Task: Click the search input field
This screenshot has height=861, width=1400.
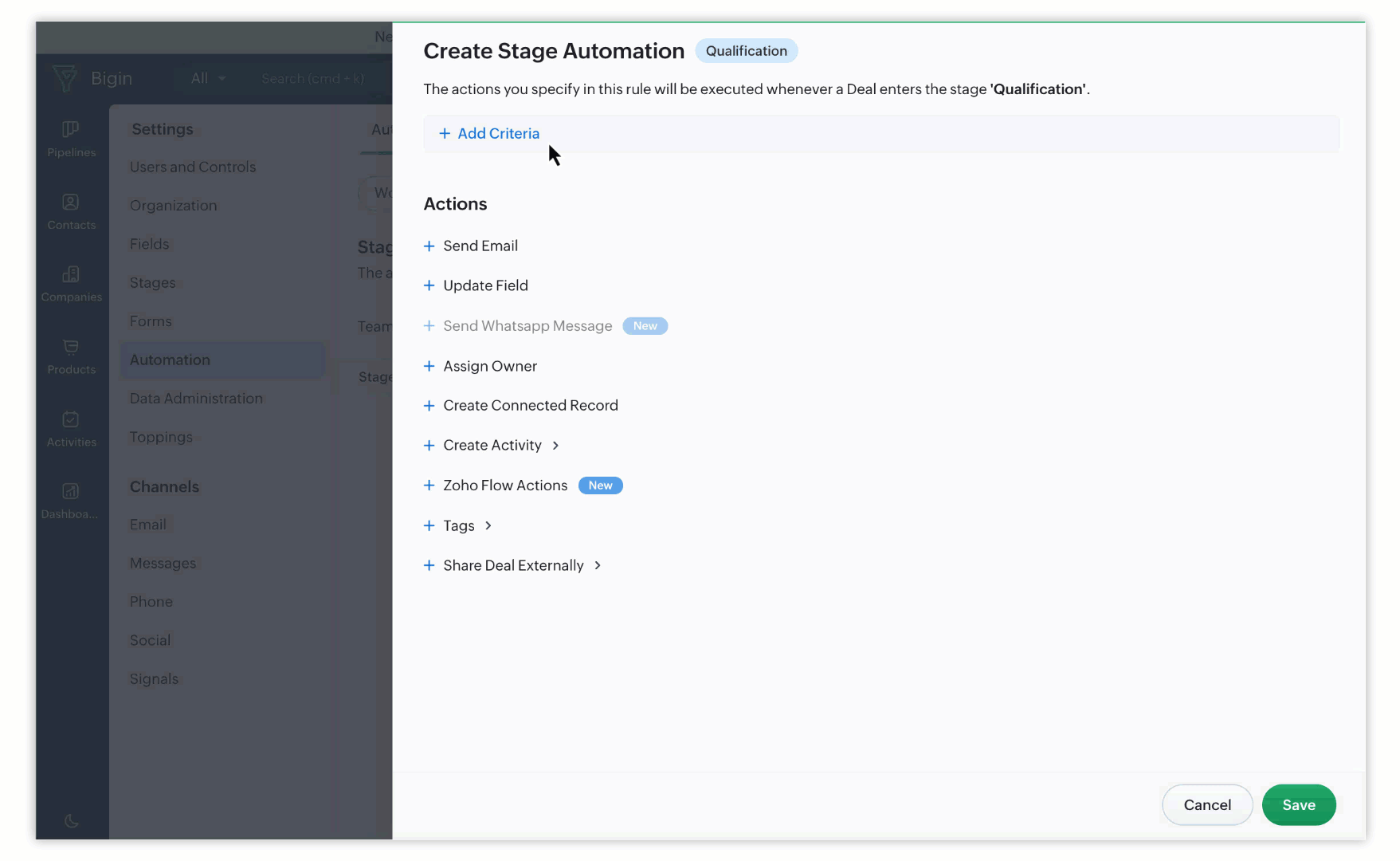Action: pos(312,78)
